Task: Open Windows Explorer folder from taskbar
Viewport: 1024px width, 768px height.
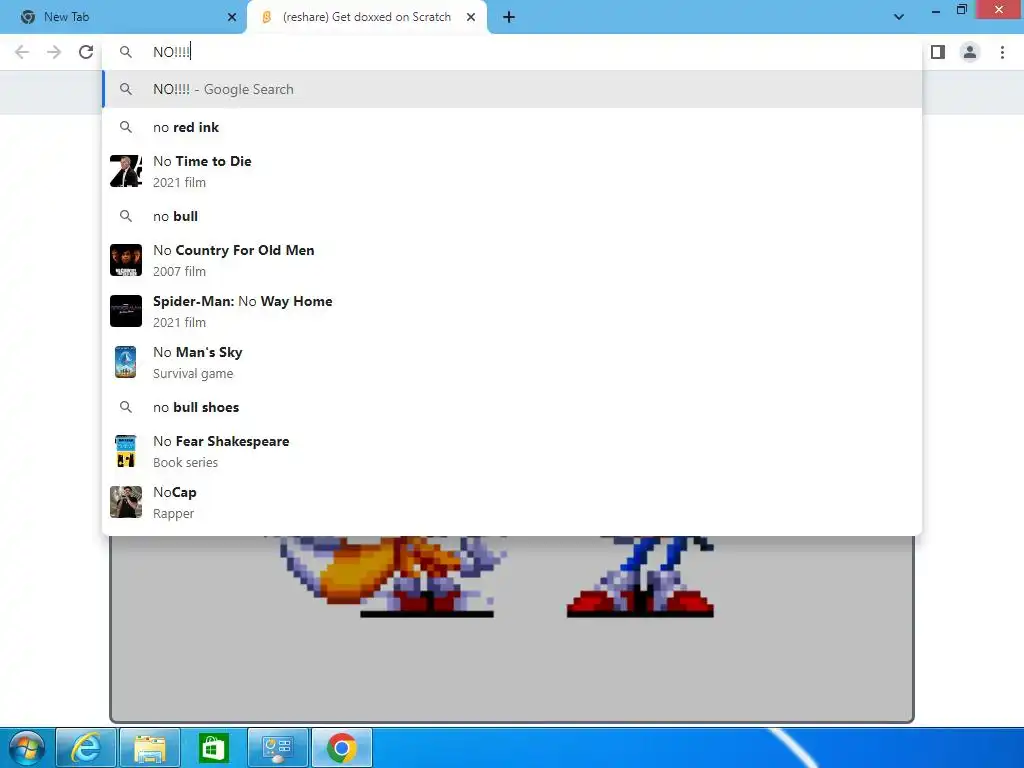Action: (150, 748)
